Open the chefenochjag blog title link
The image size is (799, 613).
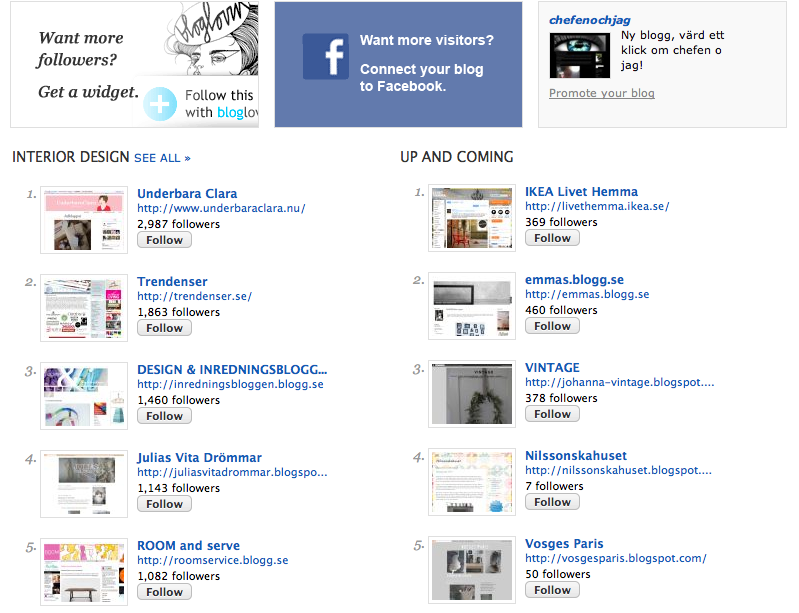[x=590, y=20]
